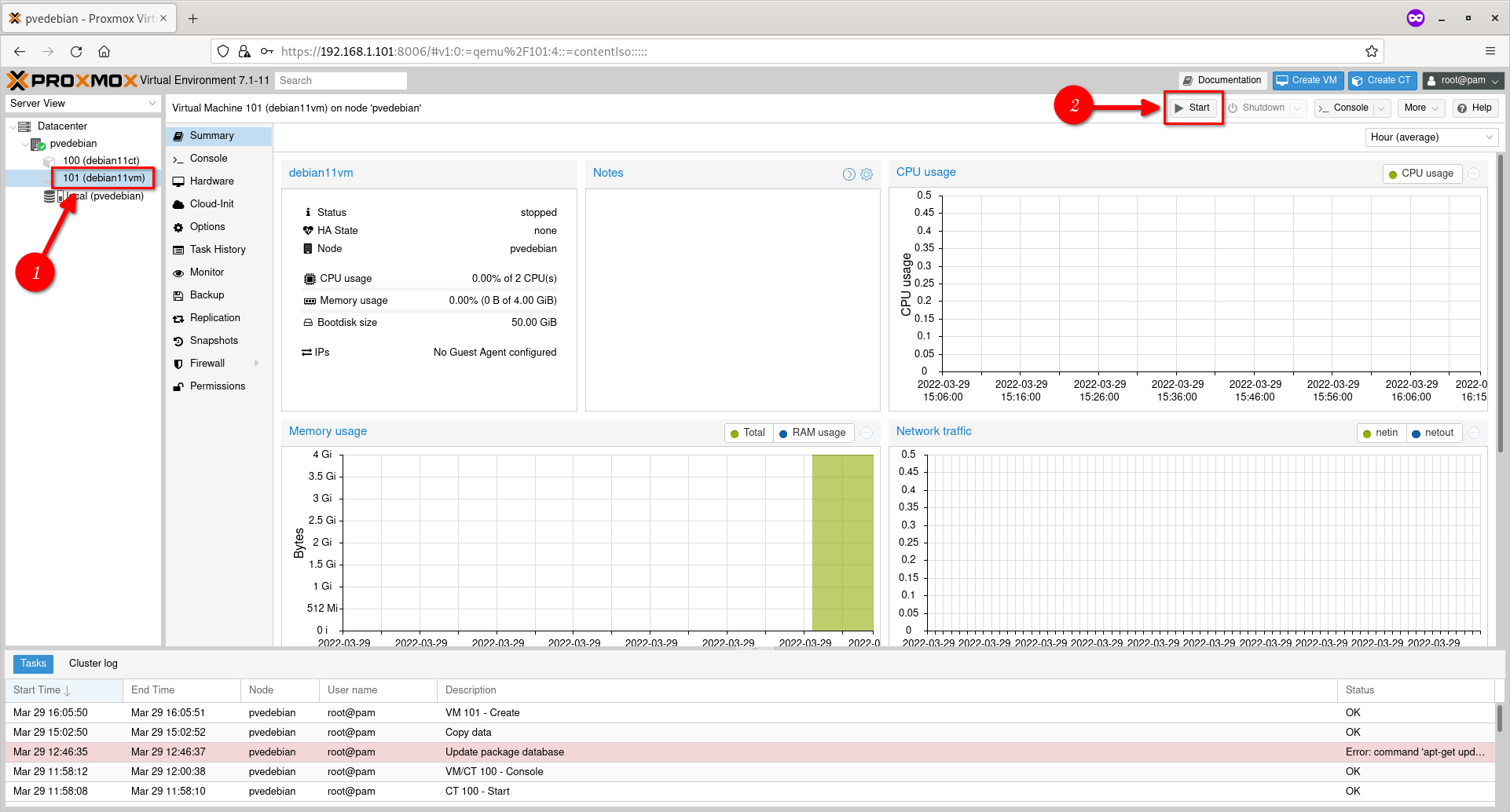This screenshot has height=812, width=1510.
Task: Open browser hamburger menu
Action: tap(1490, 52)
